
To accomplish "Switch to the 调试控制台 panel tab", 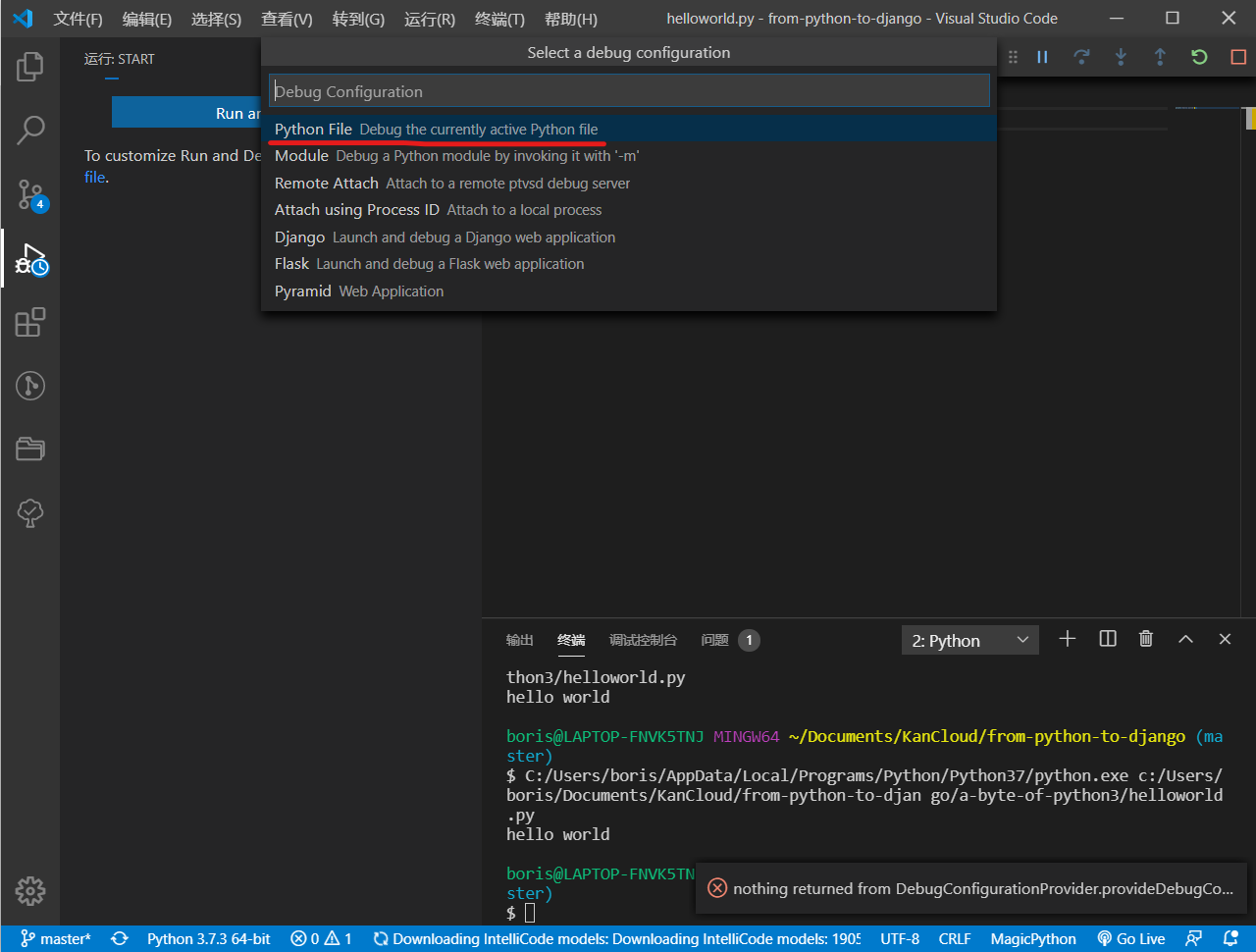I will (643, 640).
